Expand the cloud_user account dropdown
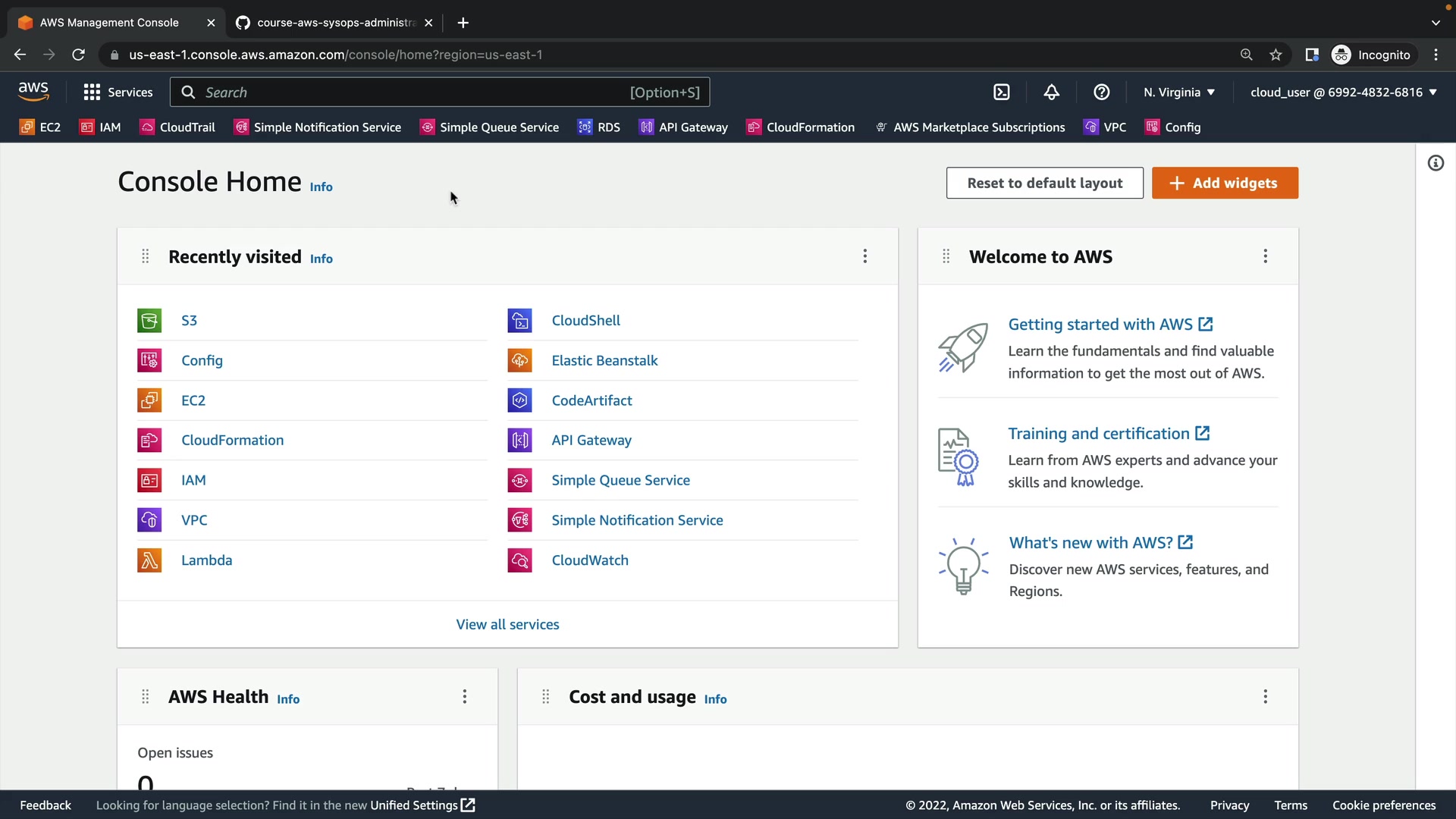1456x819 pixels. [x=1343, y=93]
